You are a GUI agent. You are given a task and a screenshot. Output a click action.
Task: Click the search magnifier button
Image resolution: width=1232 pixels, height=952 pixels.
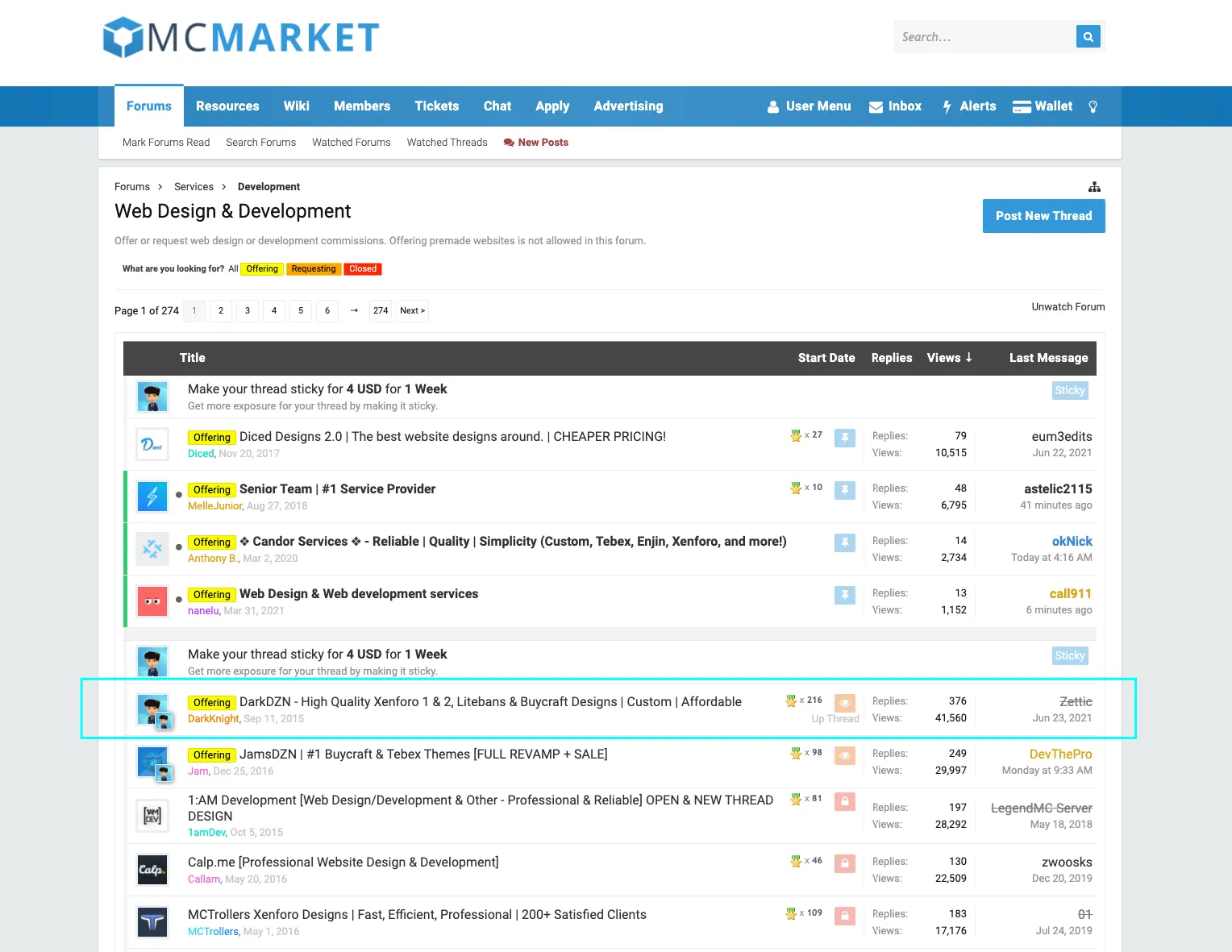pos(1088,36)
